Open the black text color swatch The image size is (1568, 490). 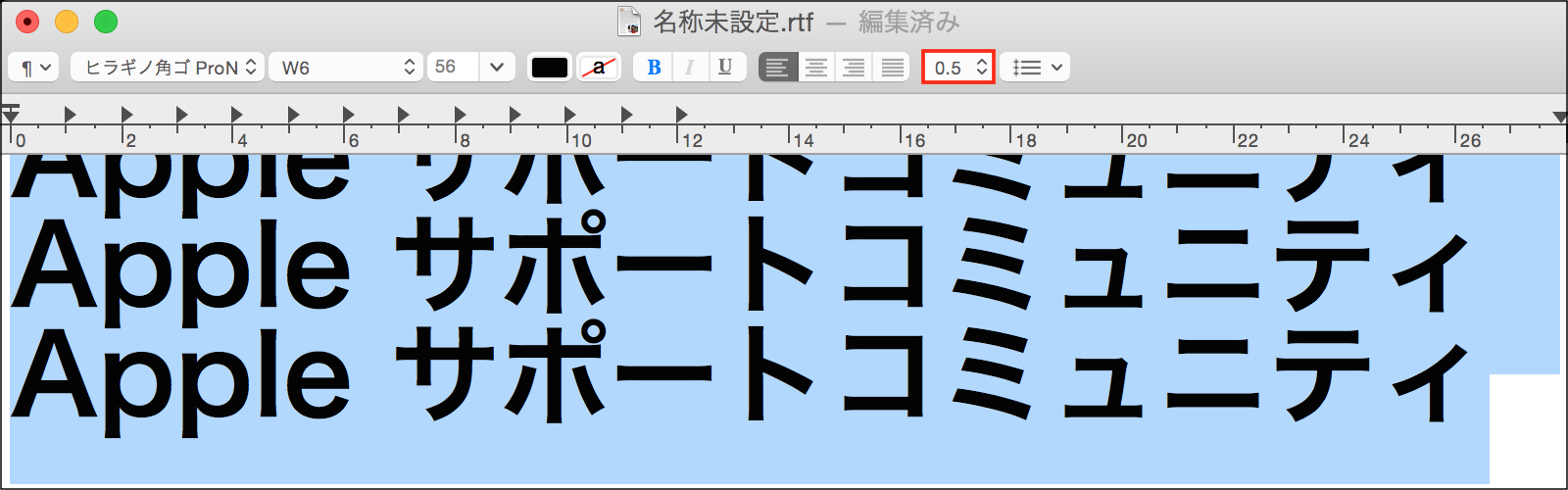[550, 68]
